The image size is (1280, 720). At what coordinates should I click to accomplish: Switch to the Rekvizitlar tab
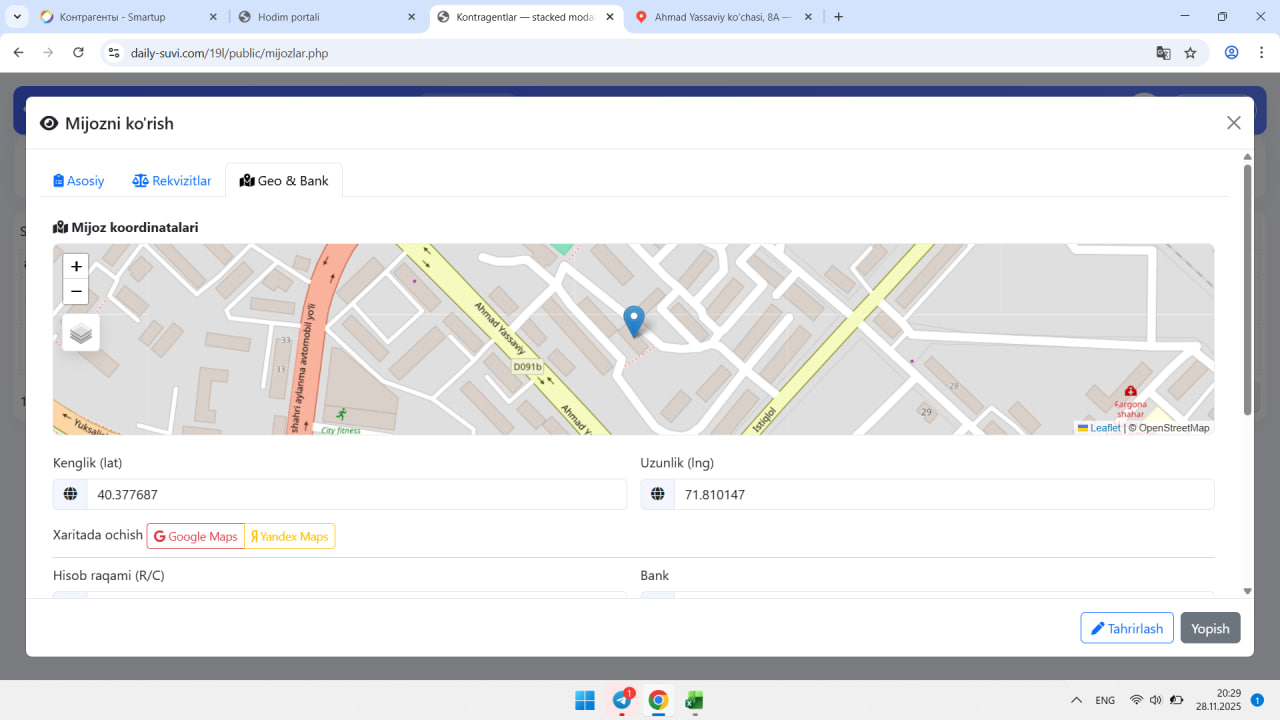[172, 181]
